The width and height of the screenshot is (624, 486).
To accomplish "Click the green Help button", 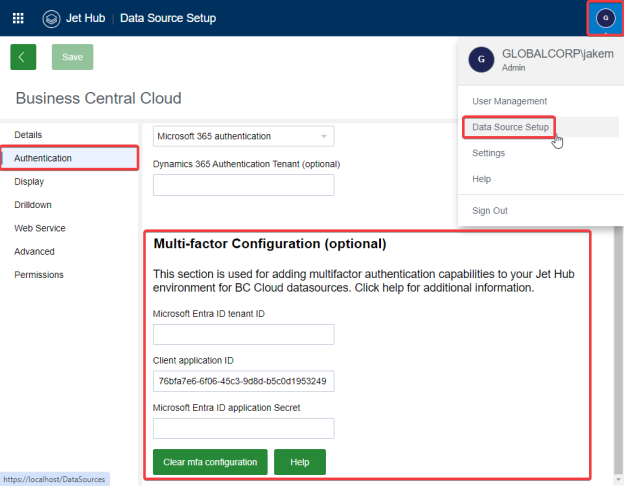I will click(x=300, y=462).
